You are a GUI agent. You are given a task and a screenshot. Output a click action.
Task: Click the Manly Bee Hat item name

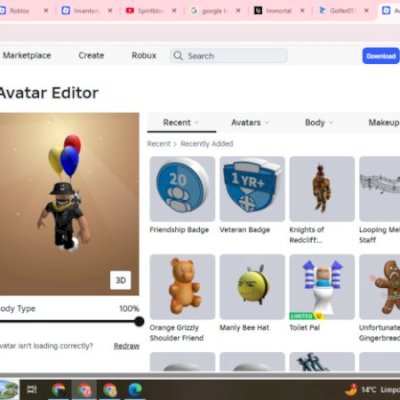coord(244,328)
